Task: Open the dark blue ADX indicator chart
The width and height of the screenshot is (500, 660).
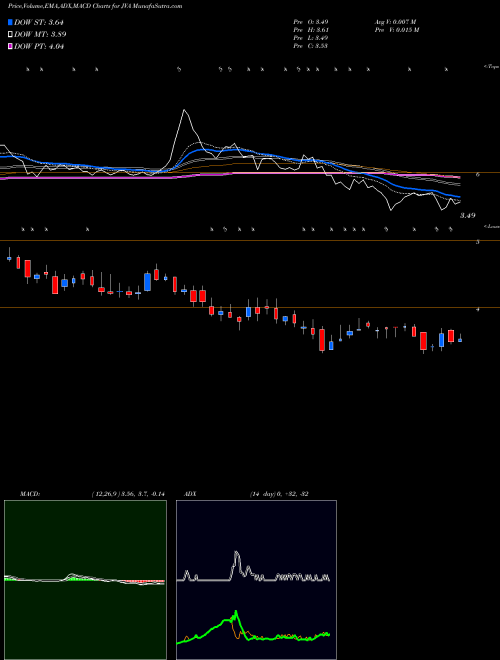Action: [256, 580]
